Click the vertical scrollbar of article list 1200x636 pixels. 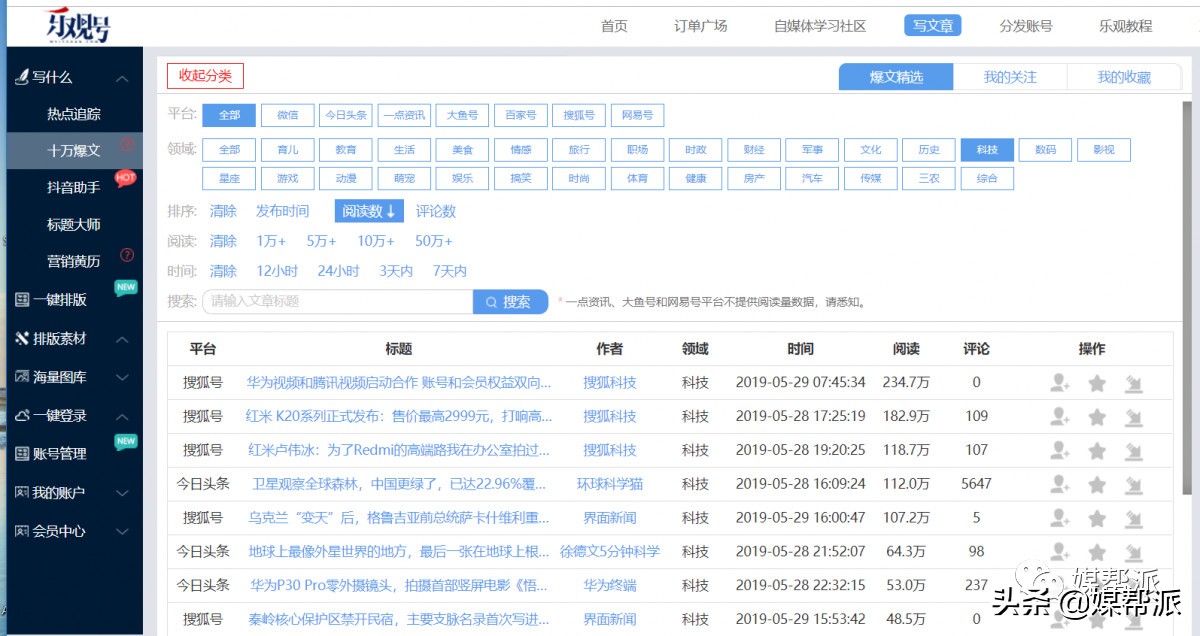pyautogui.click(x=1187, y=300)
